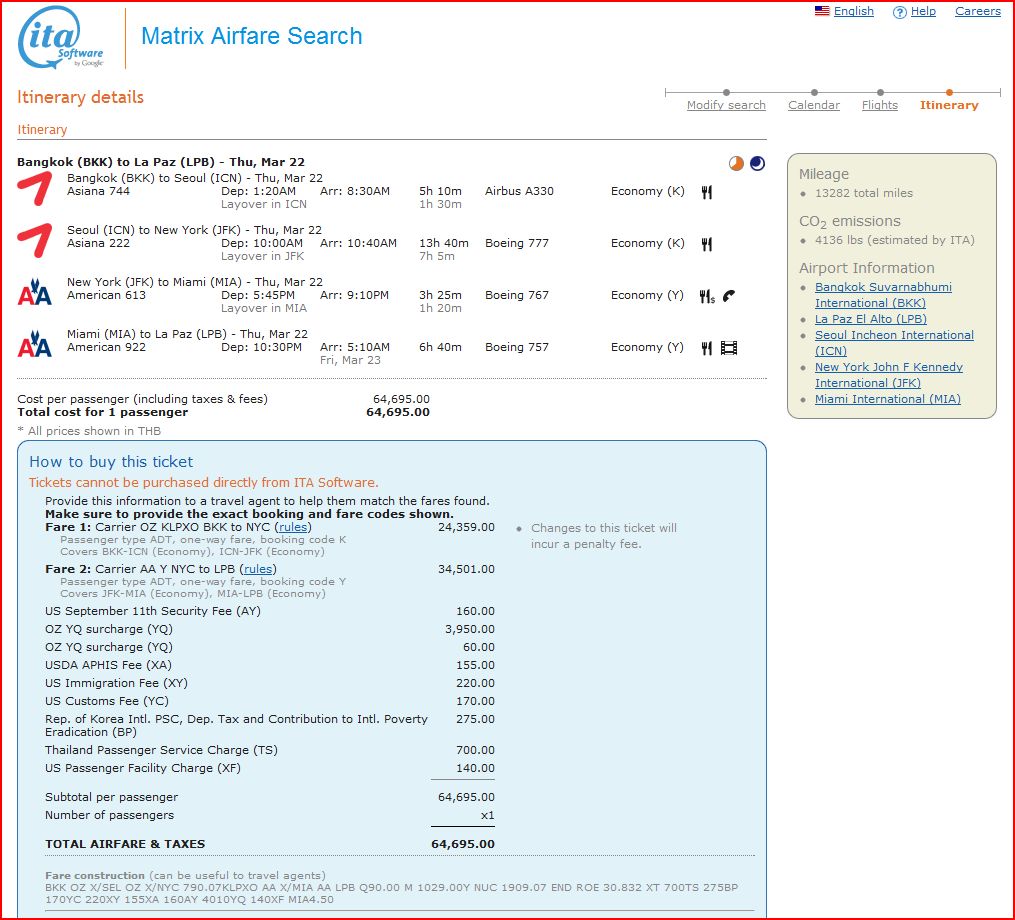Click the ITA Software logo
The height and width of the screenshot is (920, 1015).
pos(61,38)
